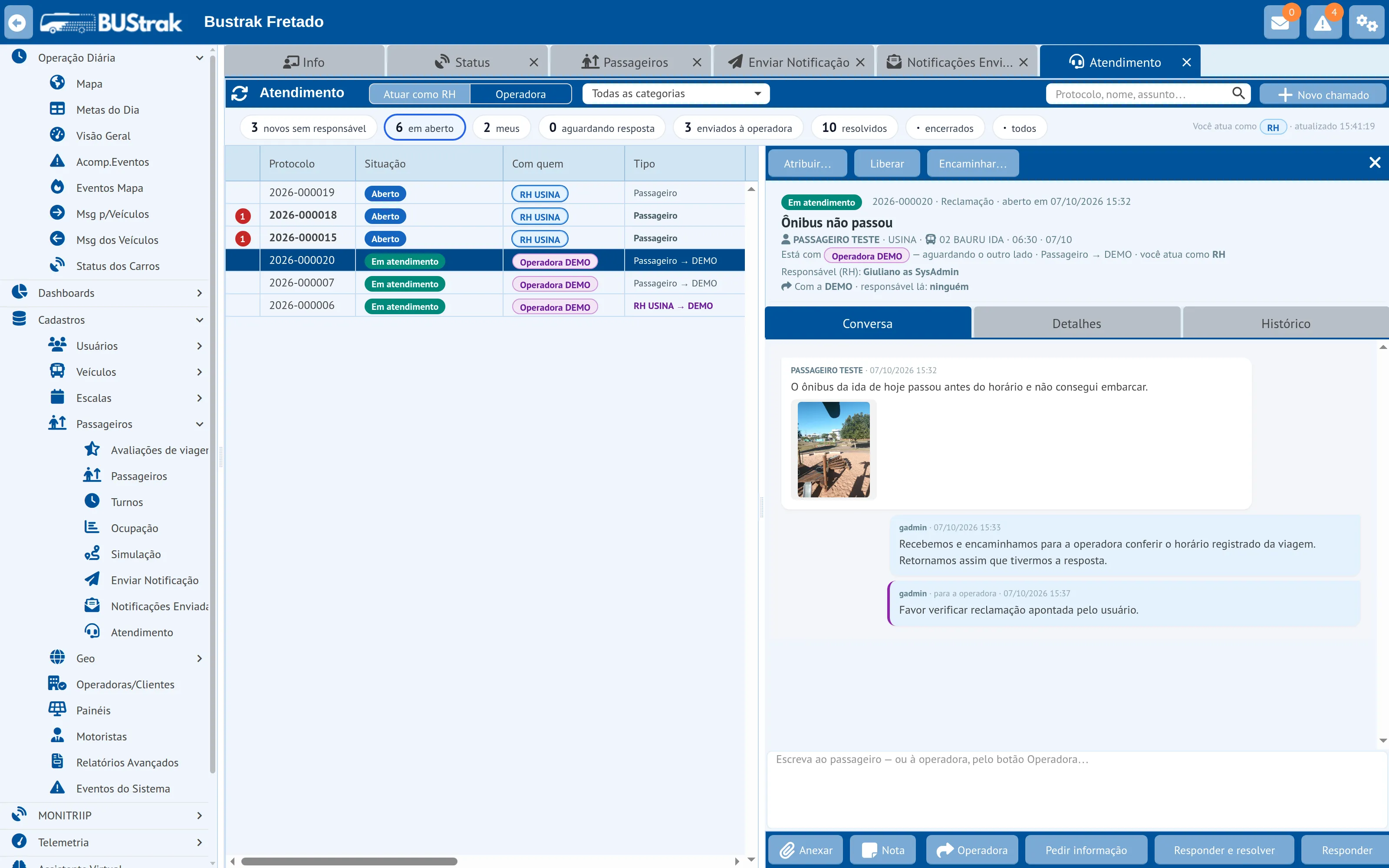Click the Responder e resolver button
Image resolution: width=1389 pixels, height=868 pixels.
click(x=1224, y=850)
